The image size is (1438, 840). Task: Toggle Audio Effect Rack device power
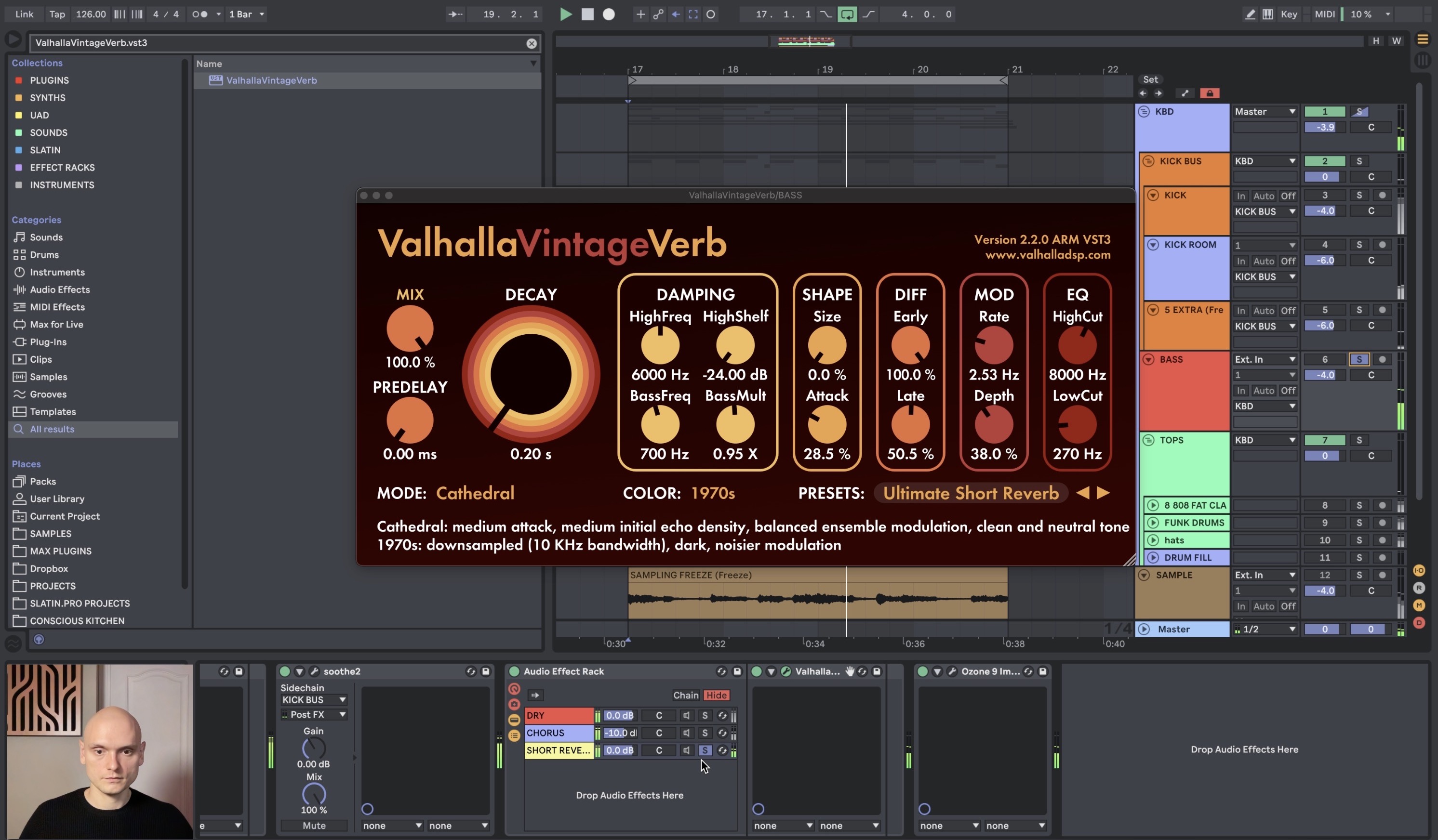[514, 671]
